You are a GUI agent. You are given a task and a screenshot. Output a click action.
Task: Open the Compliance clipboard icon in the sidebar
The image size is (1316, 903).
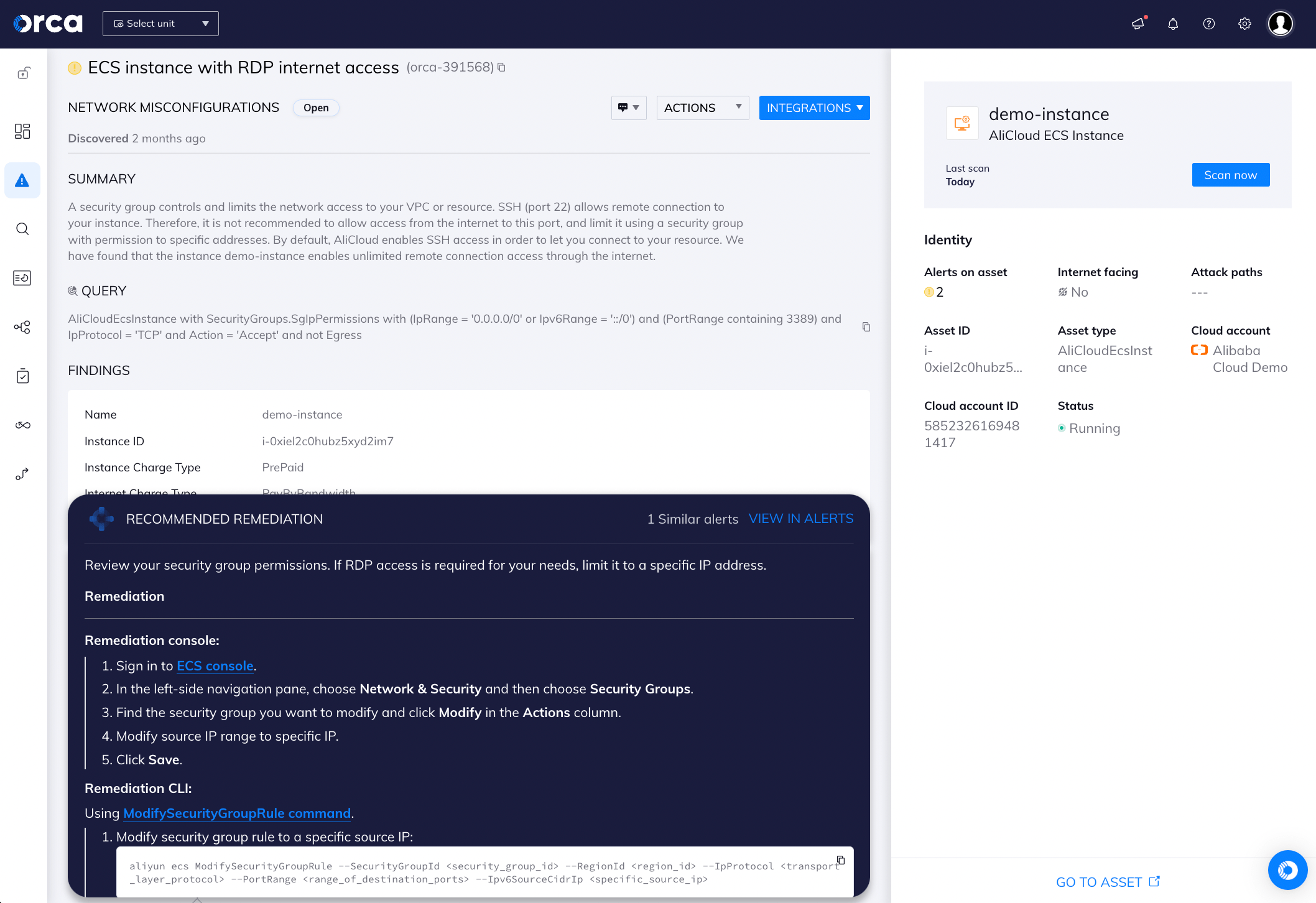22,376
